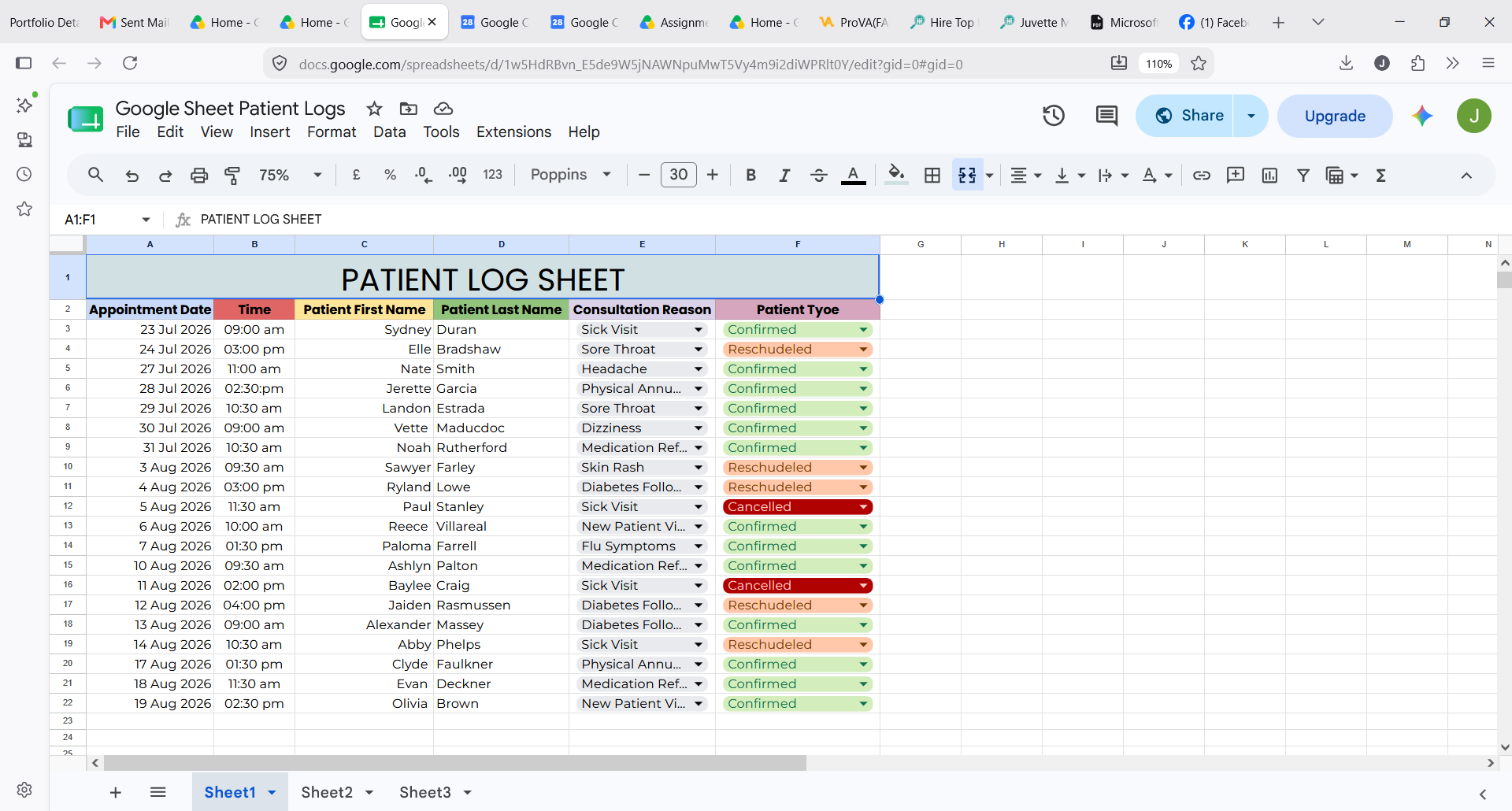This screenshot has height=811, width=1512.
Task: Format cell as percent
Action: pos(390,175)
